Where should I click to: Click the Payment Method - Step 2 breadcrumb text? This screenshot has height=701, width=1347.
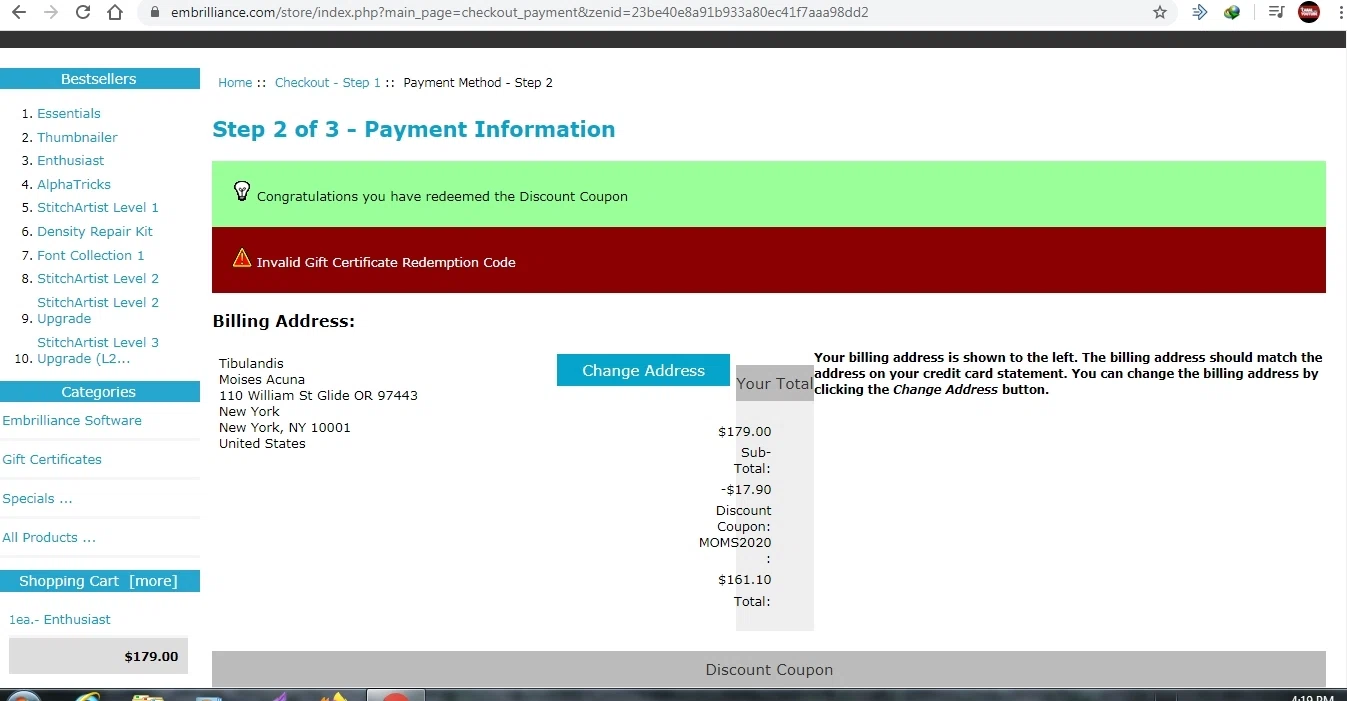[478, 83]
